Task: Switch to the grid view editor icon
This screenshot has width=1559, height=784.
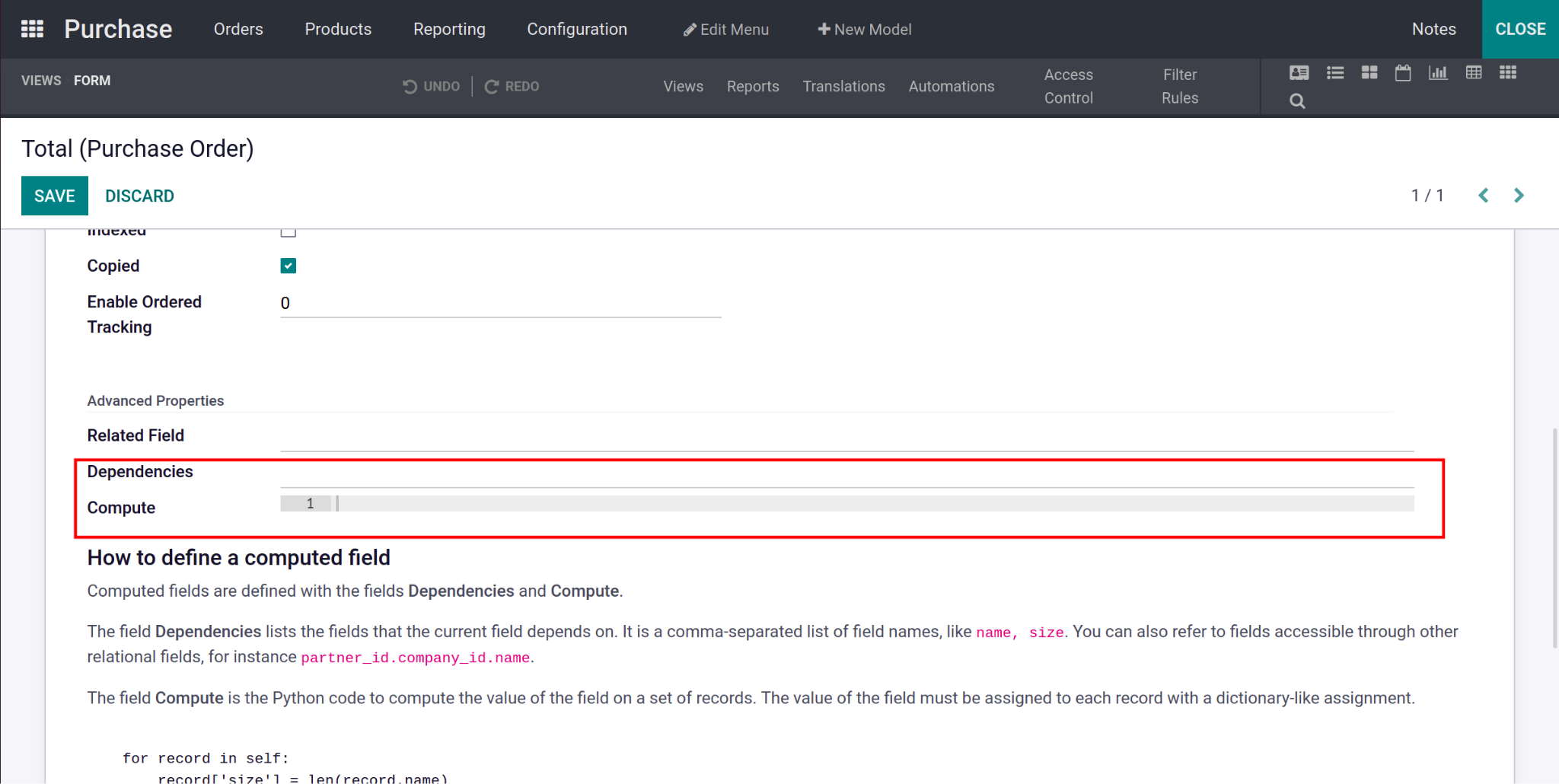Action: coord(1508,73)
